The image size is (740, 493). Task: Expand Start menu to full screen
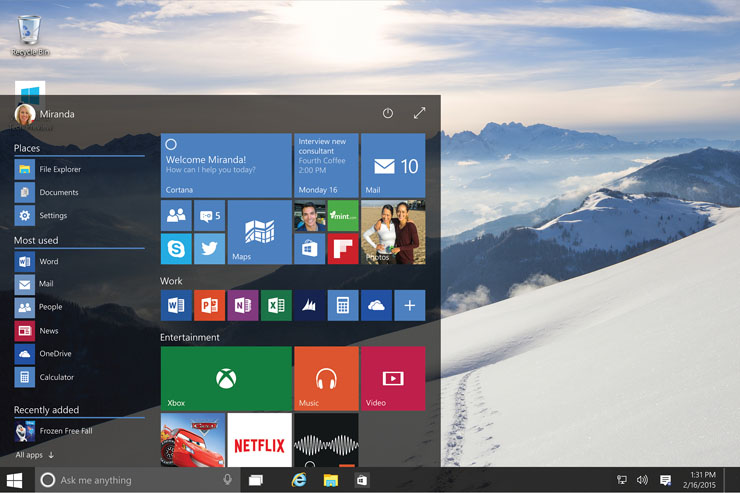point(419,114)
